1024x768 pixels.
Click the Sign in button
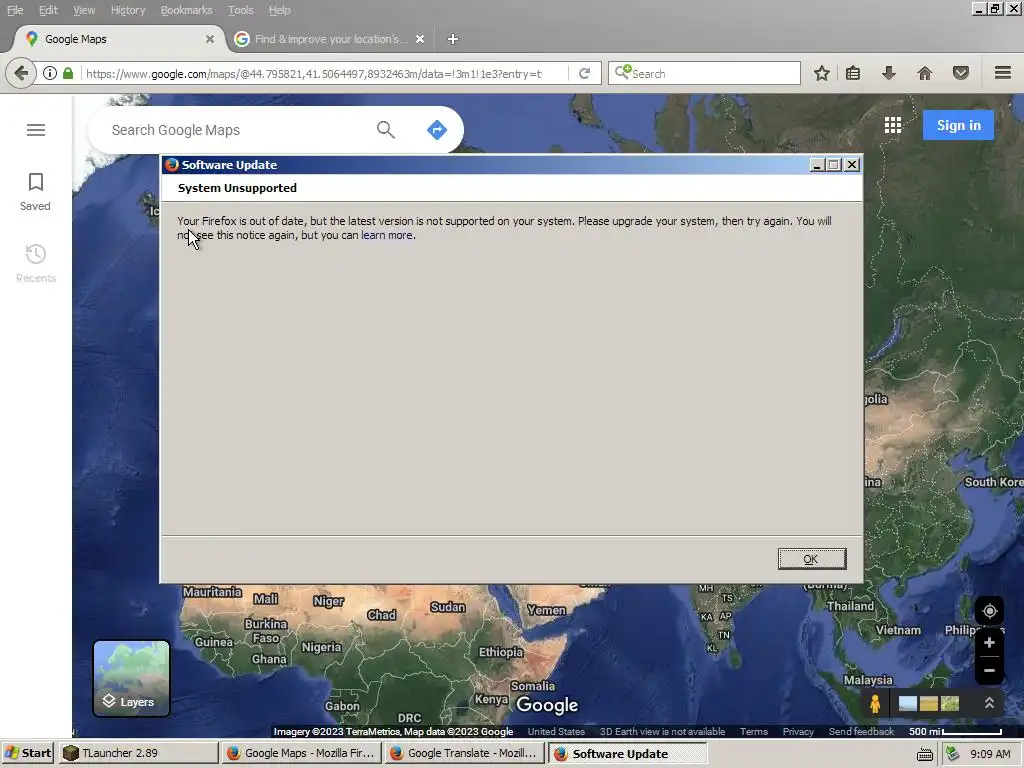[x=958, y=125]
